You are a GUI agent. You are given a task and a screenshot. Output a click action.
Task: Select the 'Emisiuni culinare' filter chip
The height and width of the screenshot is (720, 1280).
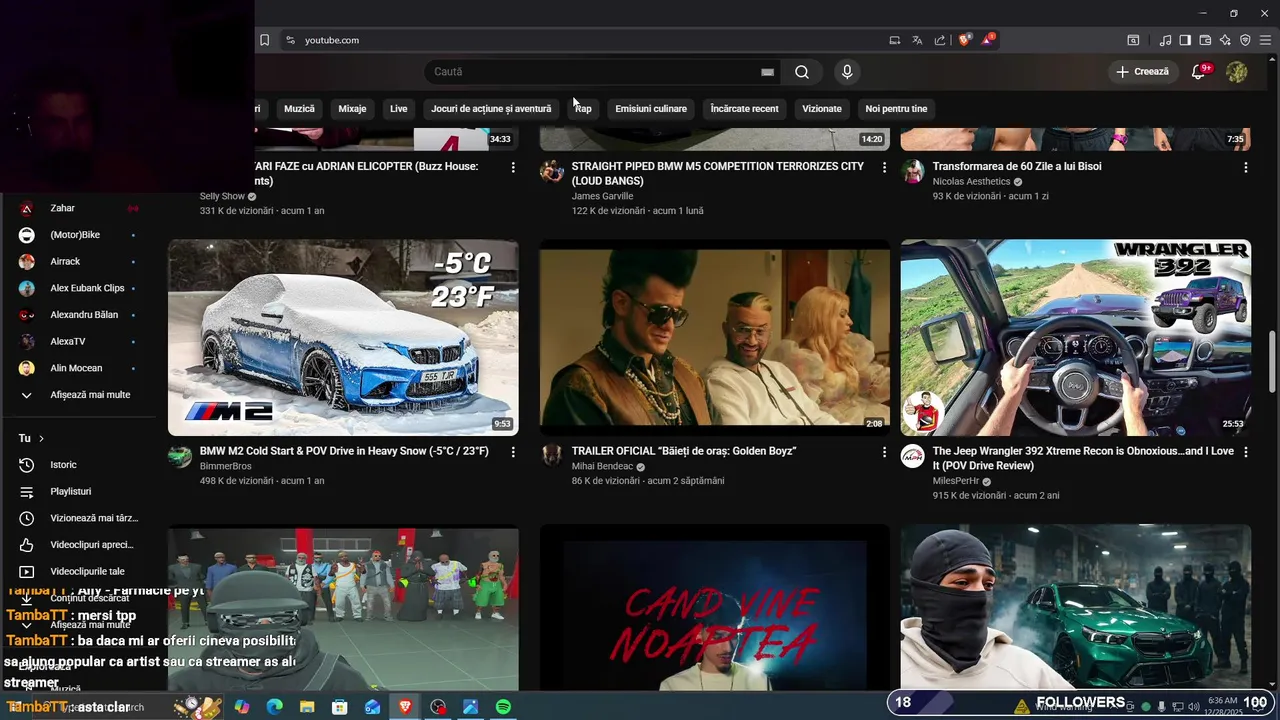[651, 109]
